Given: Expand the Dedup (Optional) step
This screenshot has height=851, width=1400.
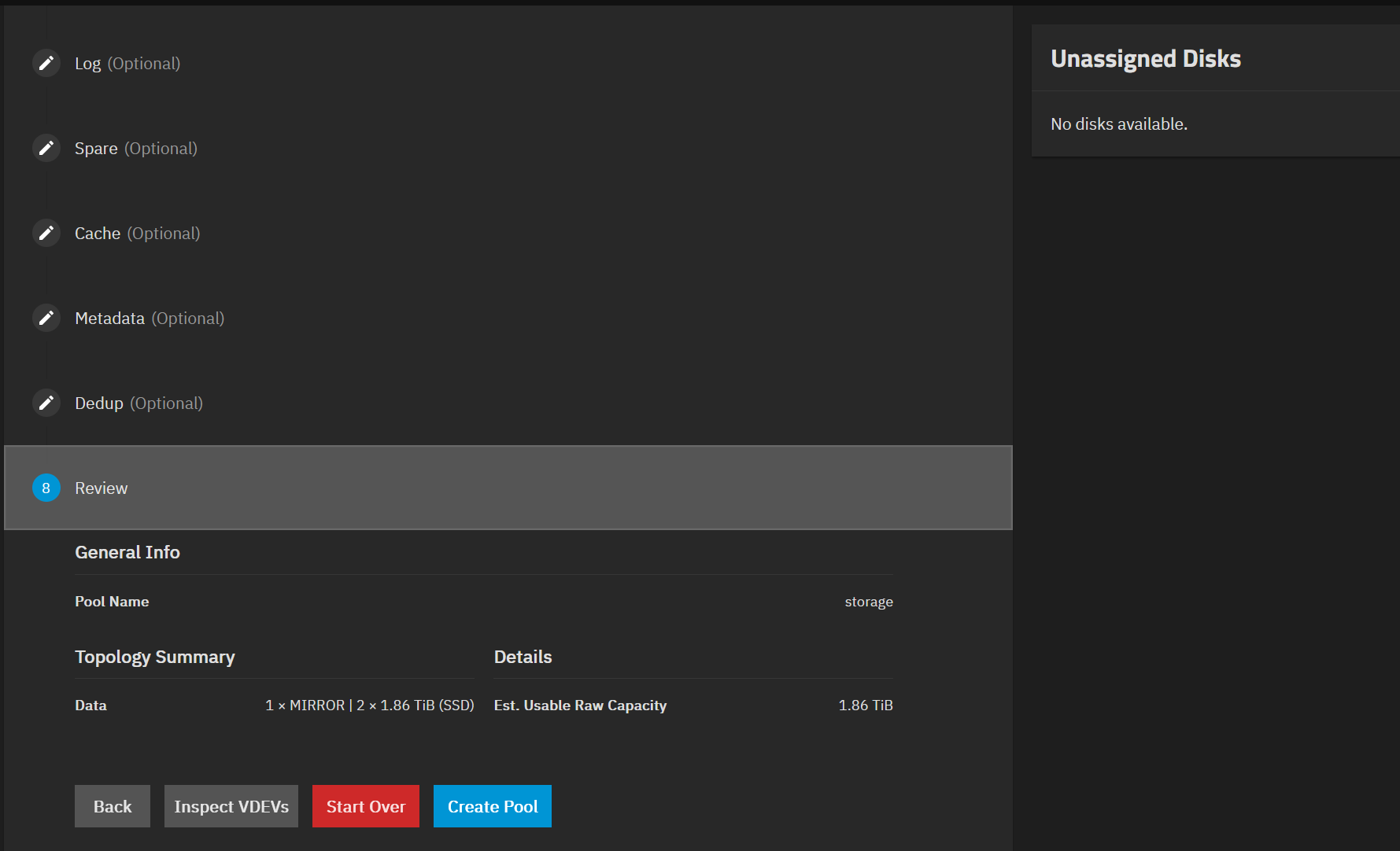Looking at the screenshot, I should pos(139,403).
